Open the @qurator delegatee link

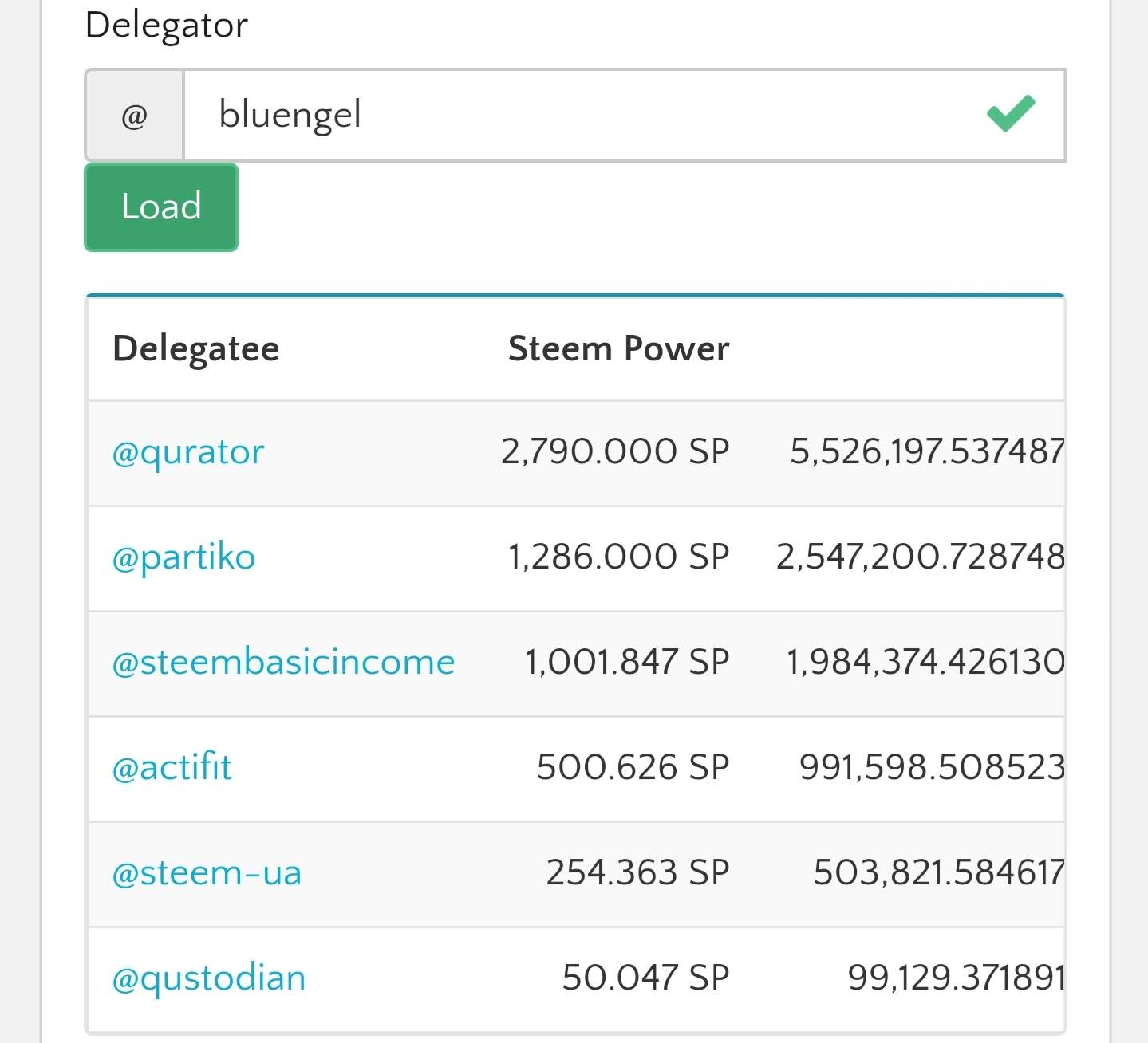(x=188, y=452)
